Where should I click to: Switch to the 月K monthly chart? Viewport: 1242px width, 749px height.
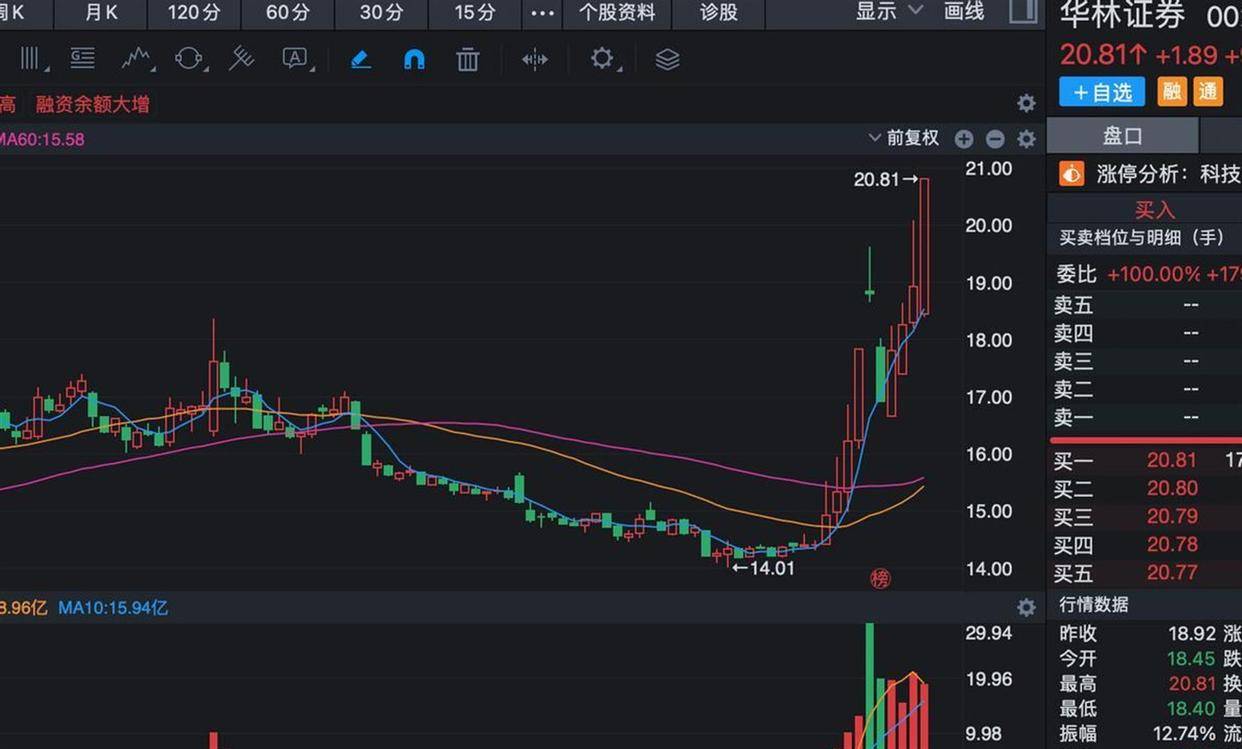(x=101, y=13)
